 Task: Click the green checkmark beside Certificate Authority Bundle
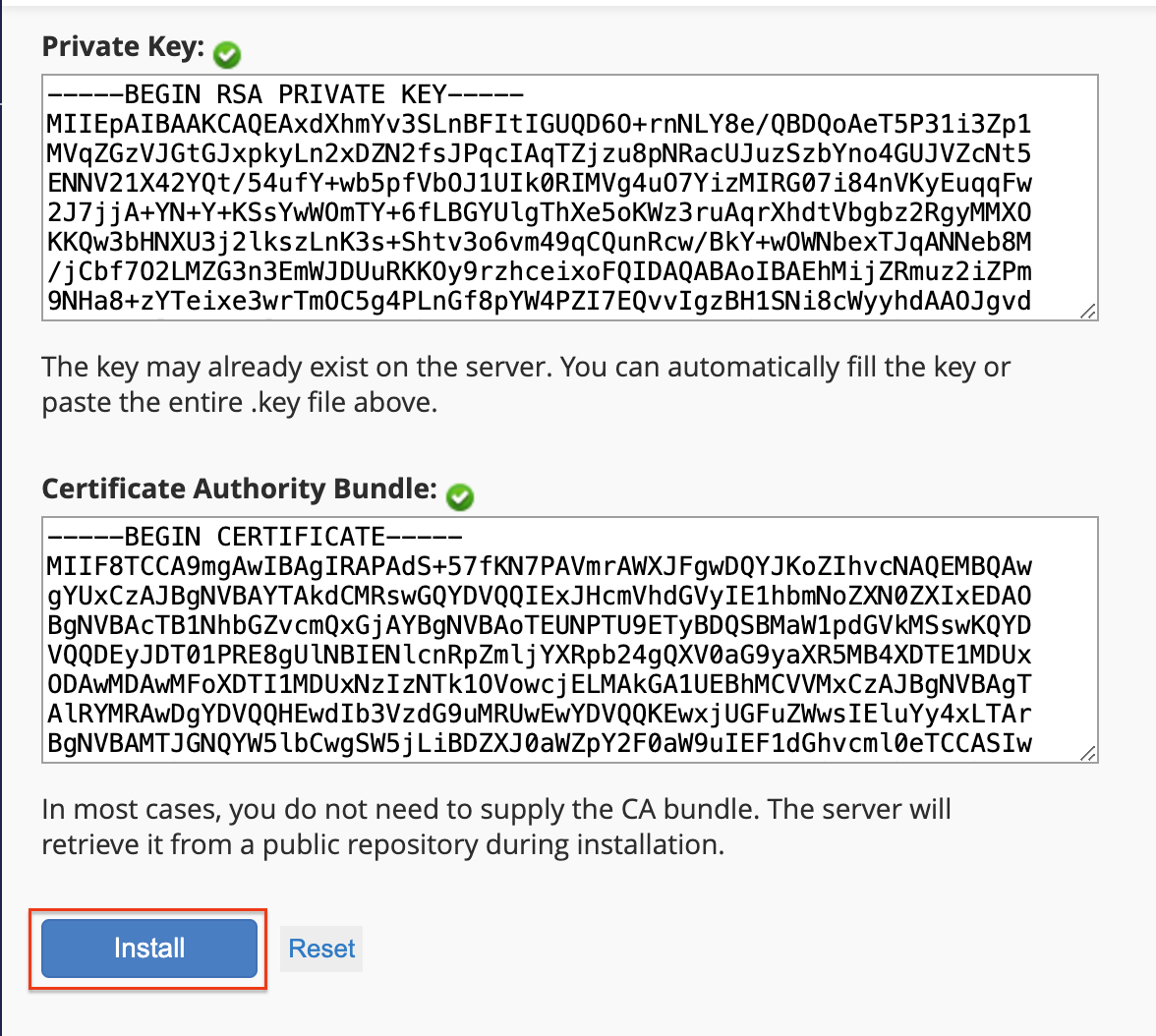459,497
